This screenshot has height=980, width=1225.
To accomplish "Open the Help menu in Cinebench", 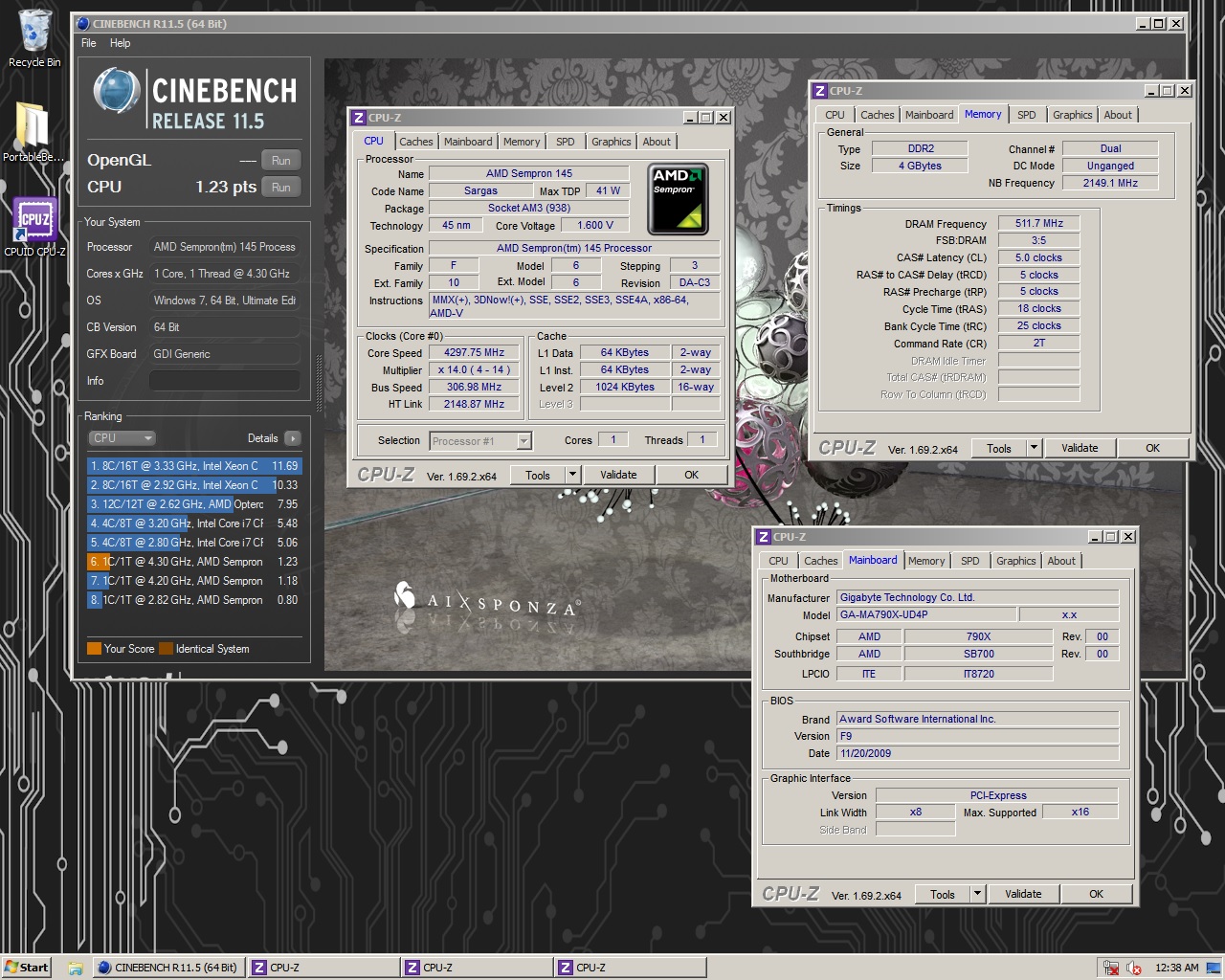I will [x=120, y=43].
